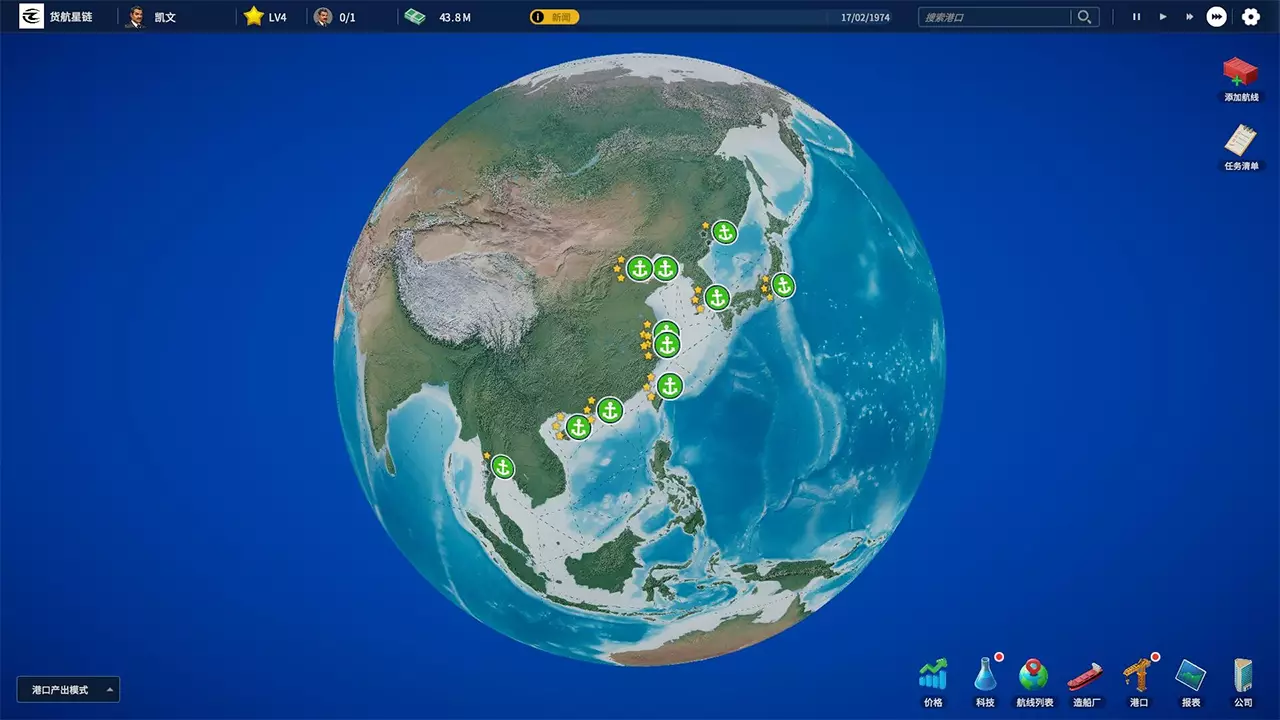
Task: Click the port search magnifier icon
Action: [x=1084, y=17]
